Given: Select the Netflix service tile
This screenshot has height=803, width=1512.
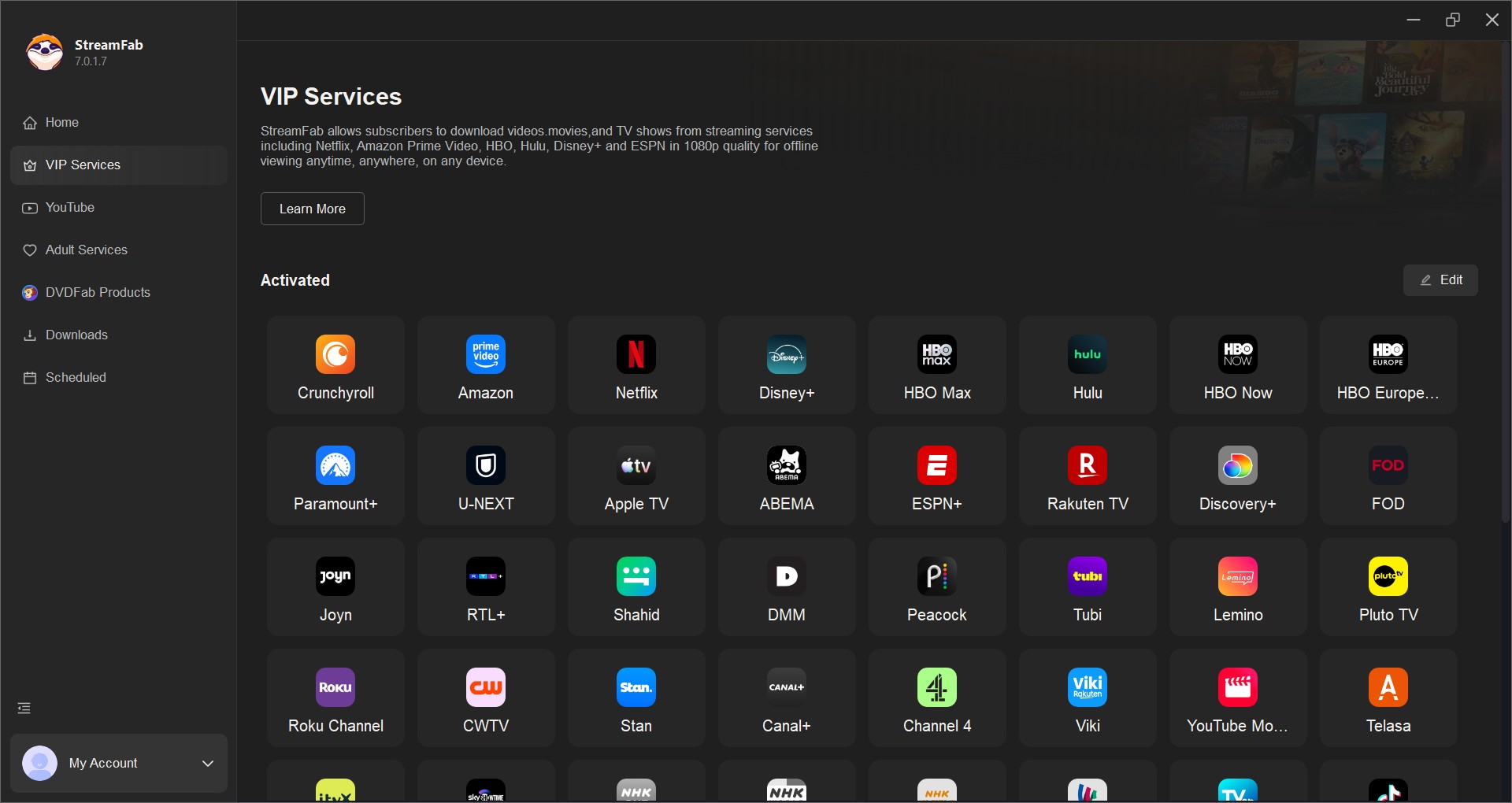Looking at the screenshot, I should (x=636, y=364).
